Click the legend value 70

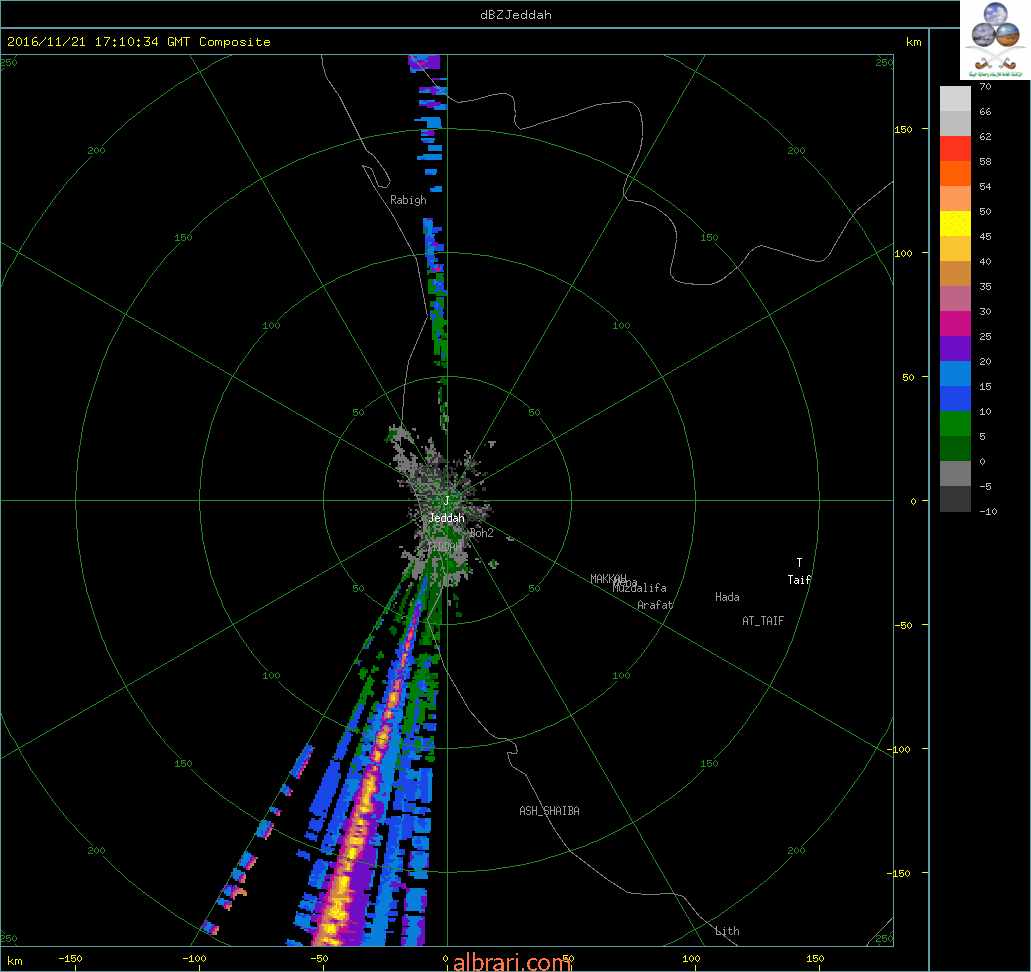[x=985, y=86]
